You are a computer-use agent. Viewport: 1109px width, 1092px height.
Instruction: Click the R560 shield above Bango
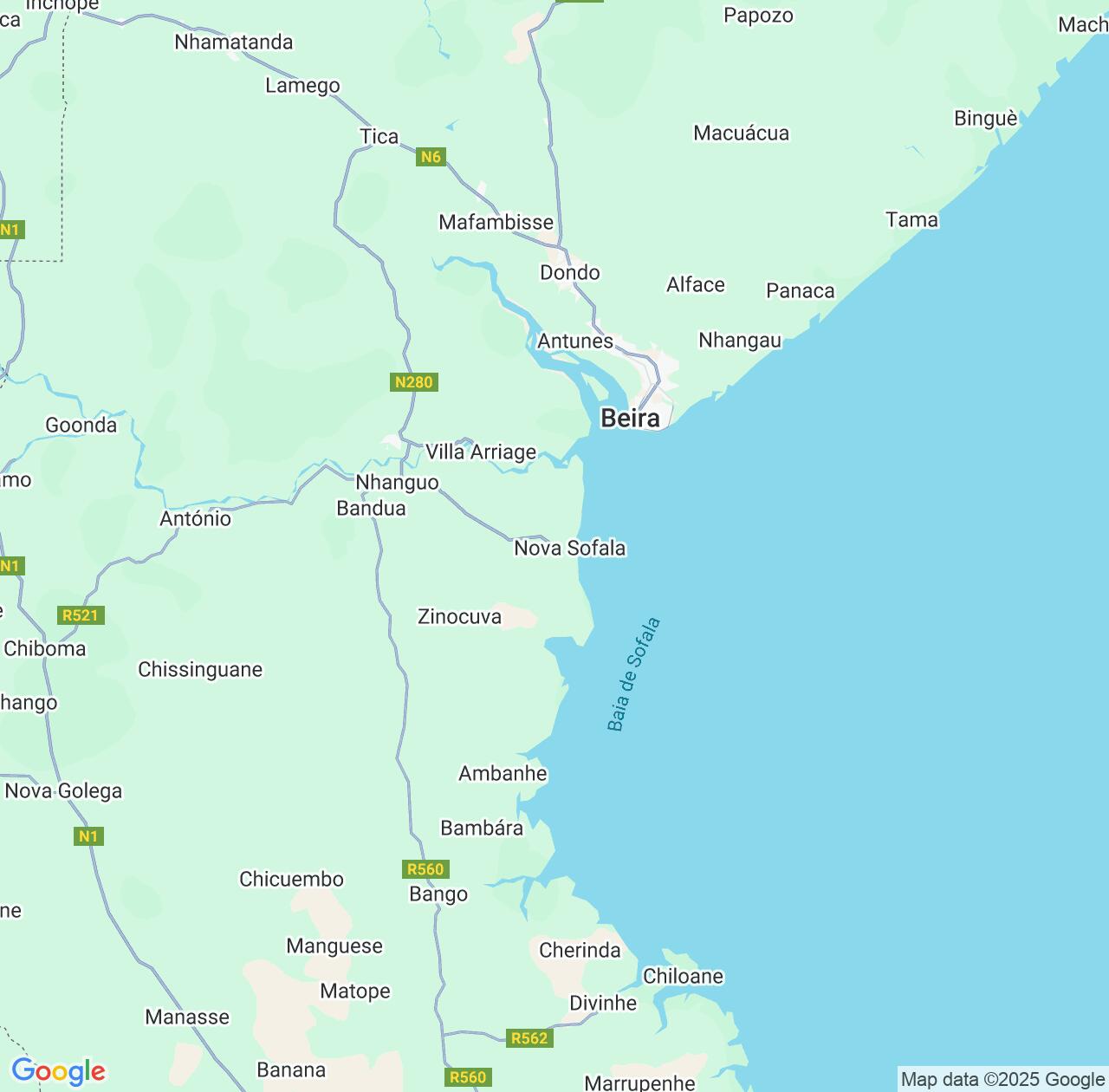(425, 869)
